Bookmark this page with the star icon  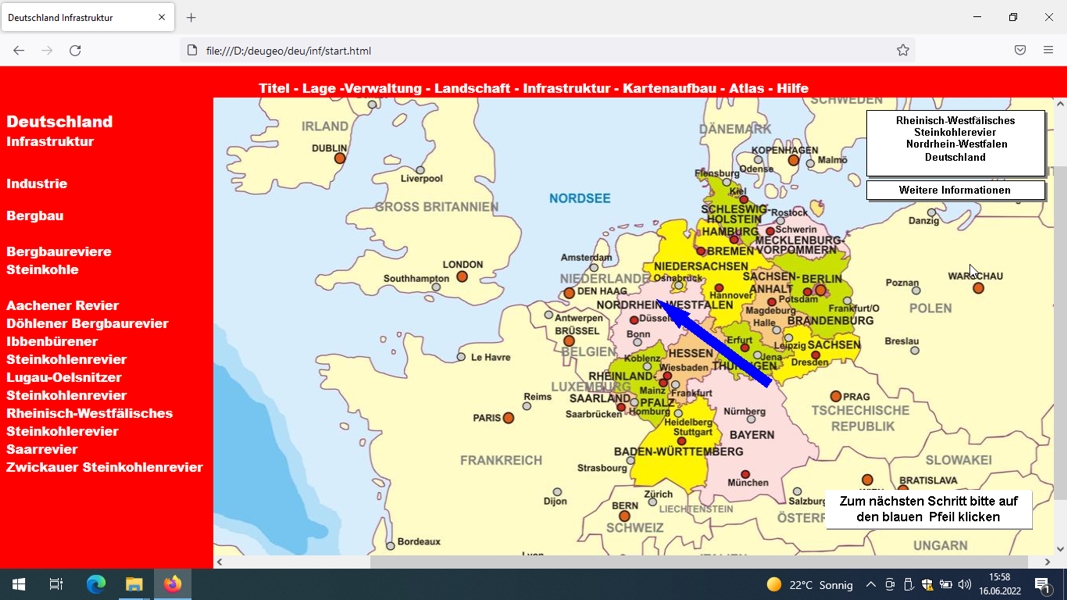coord(902,50)
